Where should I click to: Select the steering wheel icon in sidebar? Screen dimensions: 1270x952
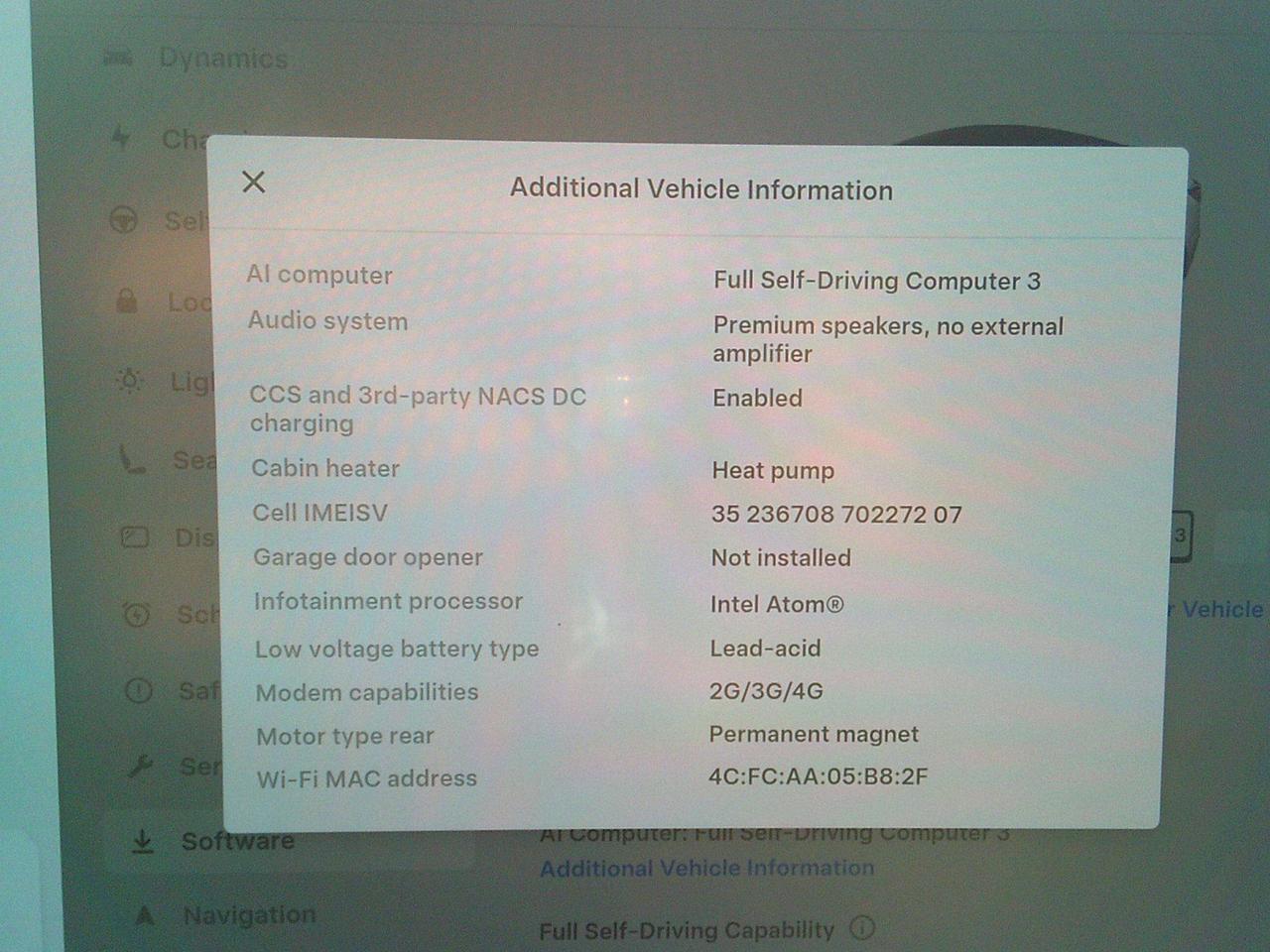[123, 219]
